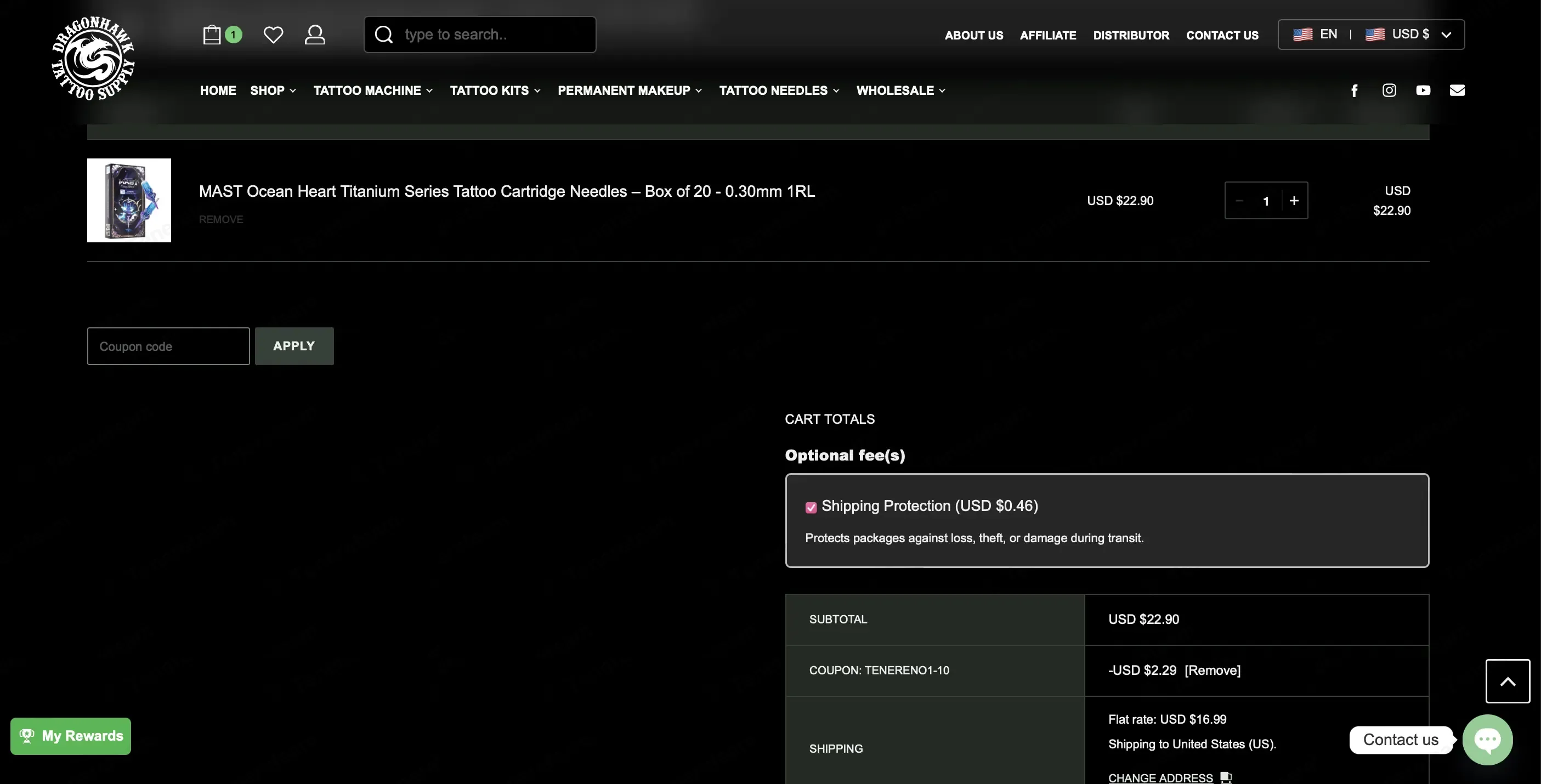Open the CONTACT US page
The height and width of the screenshot is (784, 1541).
coord(1222,35)
